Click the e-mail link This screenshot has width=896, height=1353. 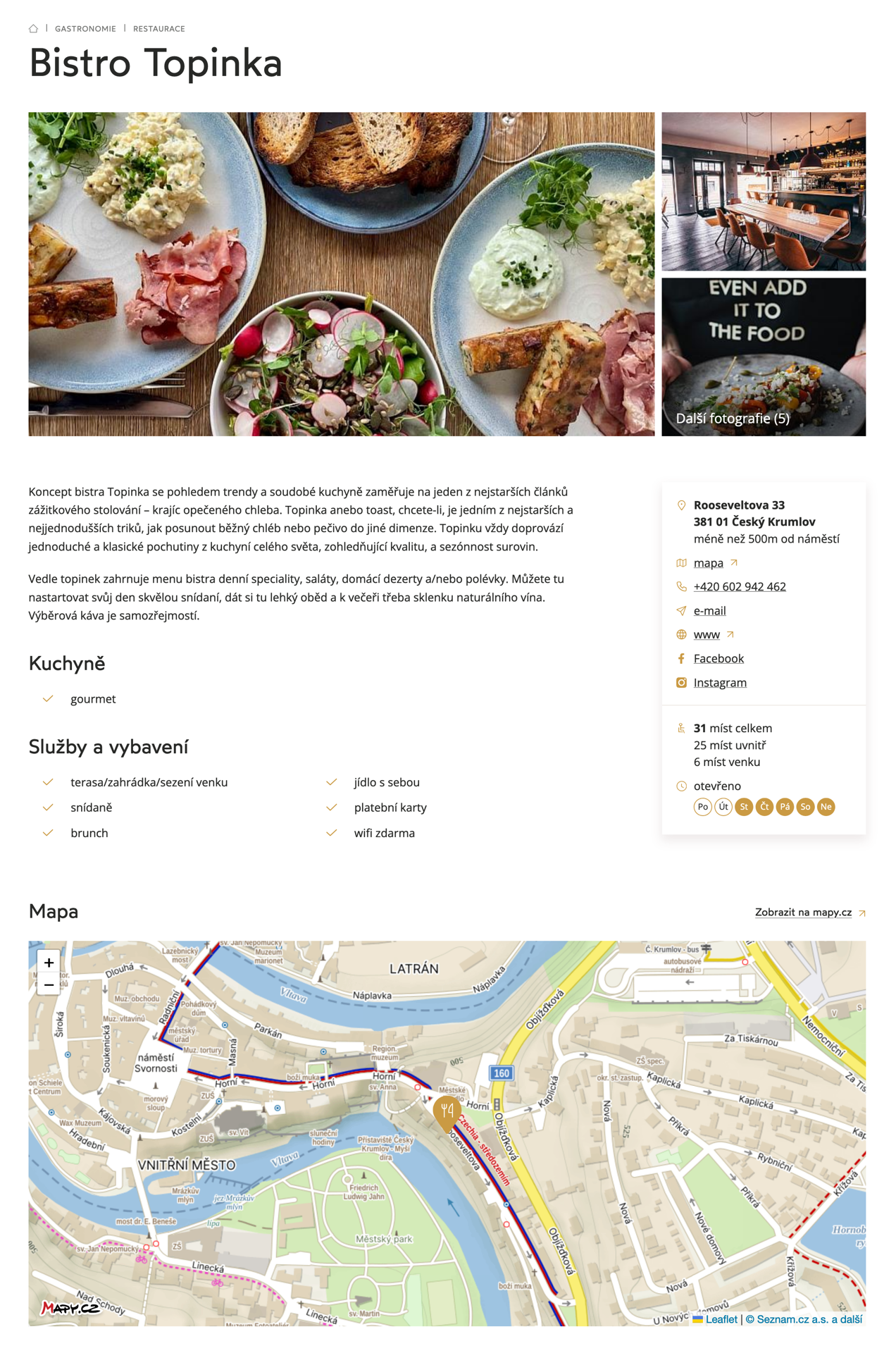[x=709, y=610]
